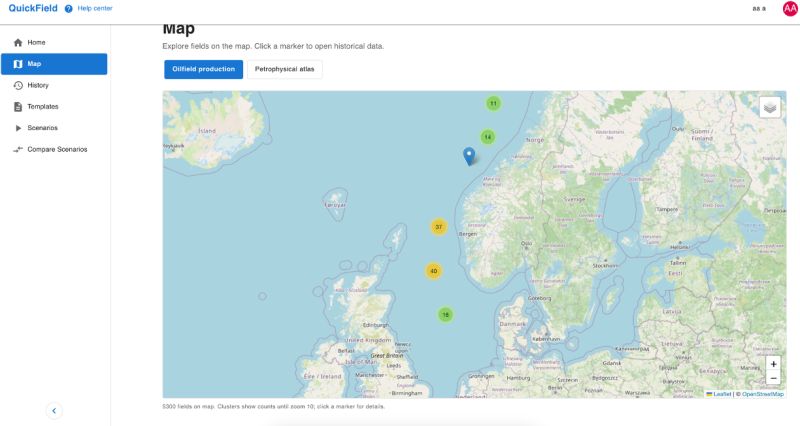Screen dimensions: 800x426
Task: Open the map layers control
Action: click(770, 107)
